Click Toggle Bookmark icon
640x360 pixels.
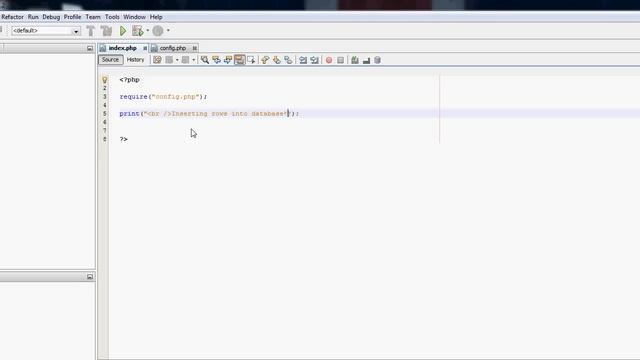point(288,60)
